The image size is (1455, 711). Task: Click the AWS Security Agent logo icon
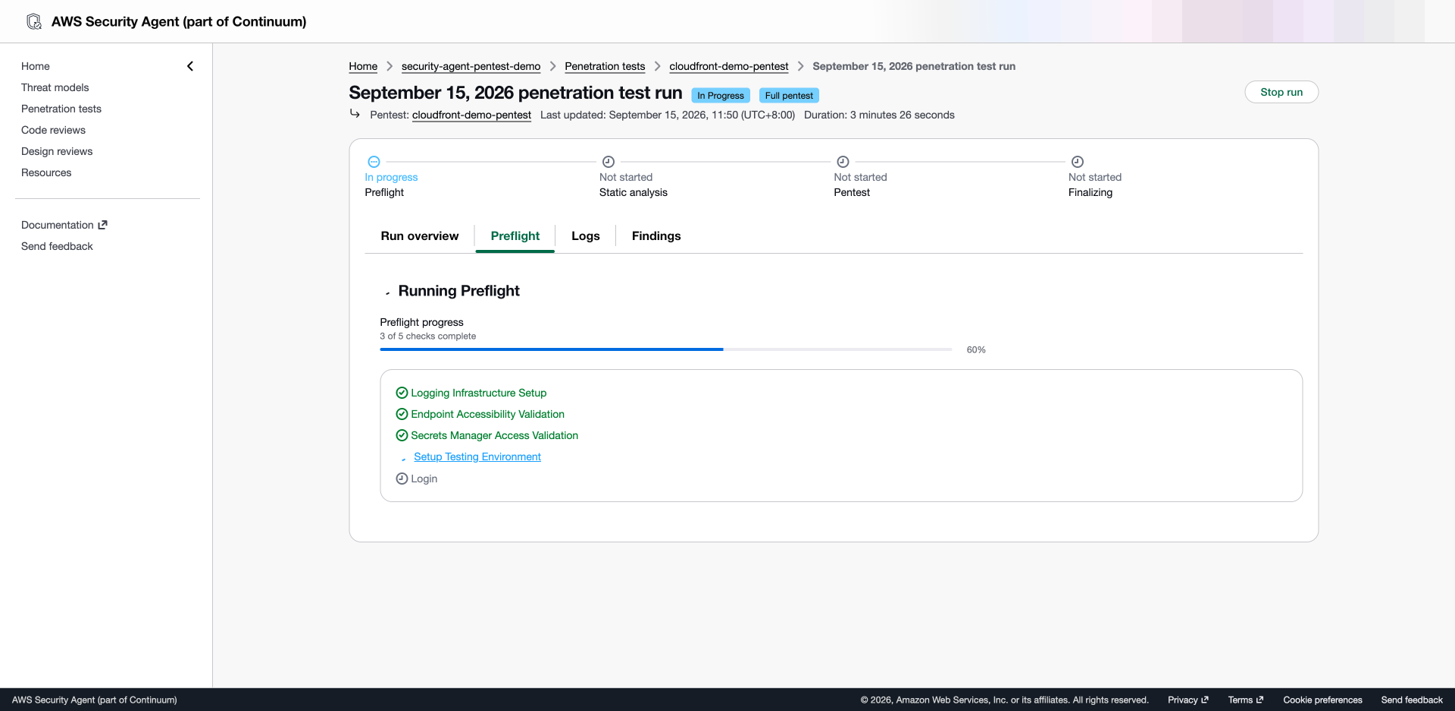(x=34, y=21)
